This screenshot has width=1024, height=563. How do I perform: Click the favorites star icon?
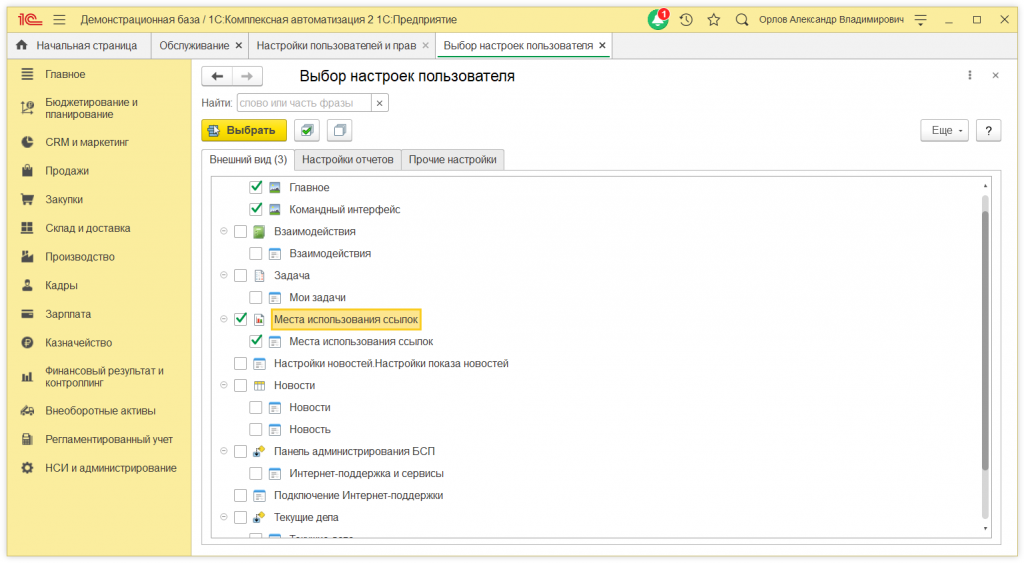pyautogui.click(x=714, y=19)
